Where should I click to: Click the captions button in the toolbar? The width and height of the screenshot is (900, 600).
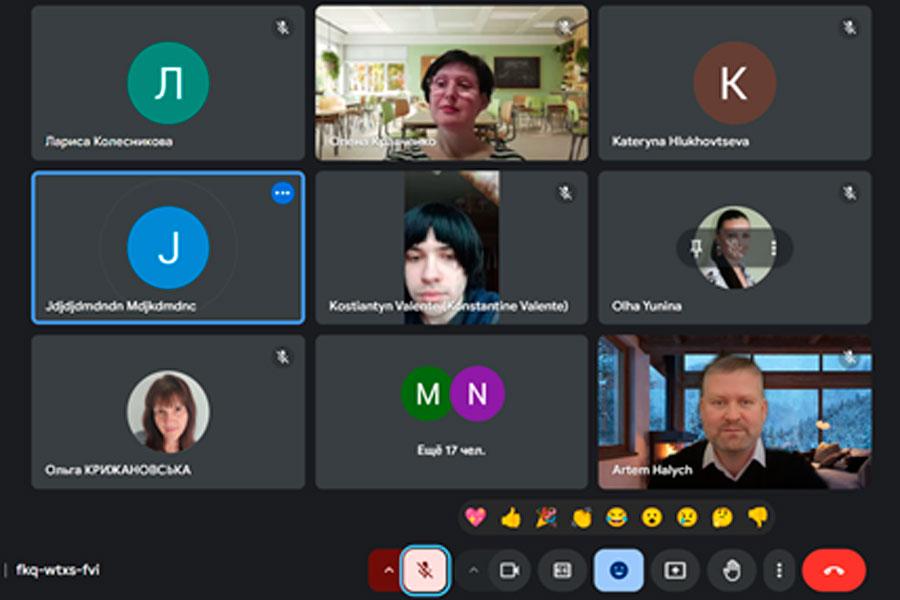click(562, 570)
